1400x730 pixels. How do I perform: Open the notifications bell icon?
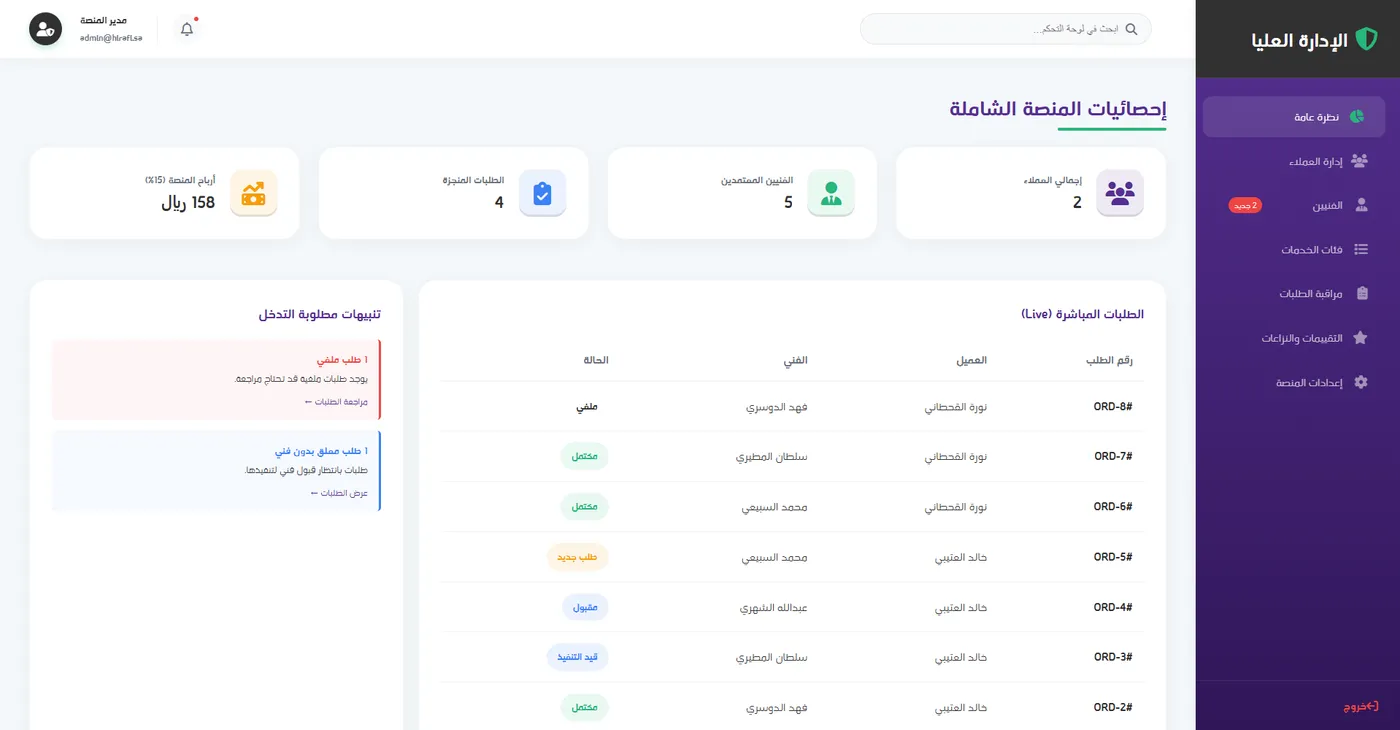pos(187,29)
